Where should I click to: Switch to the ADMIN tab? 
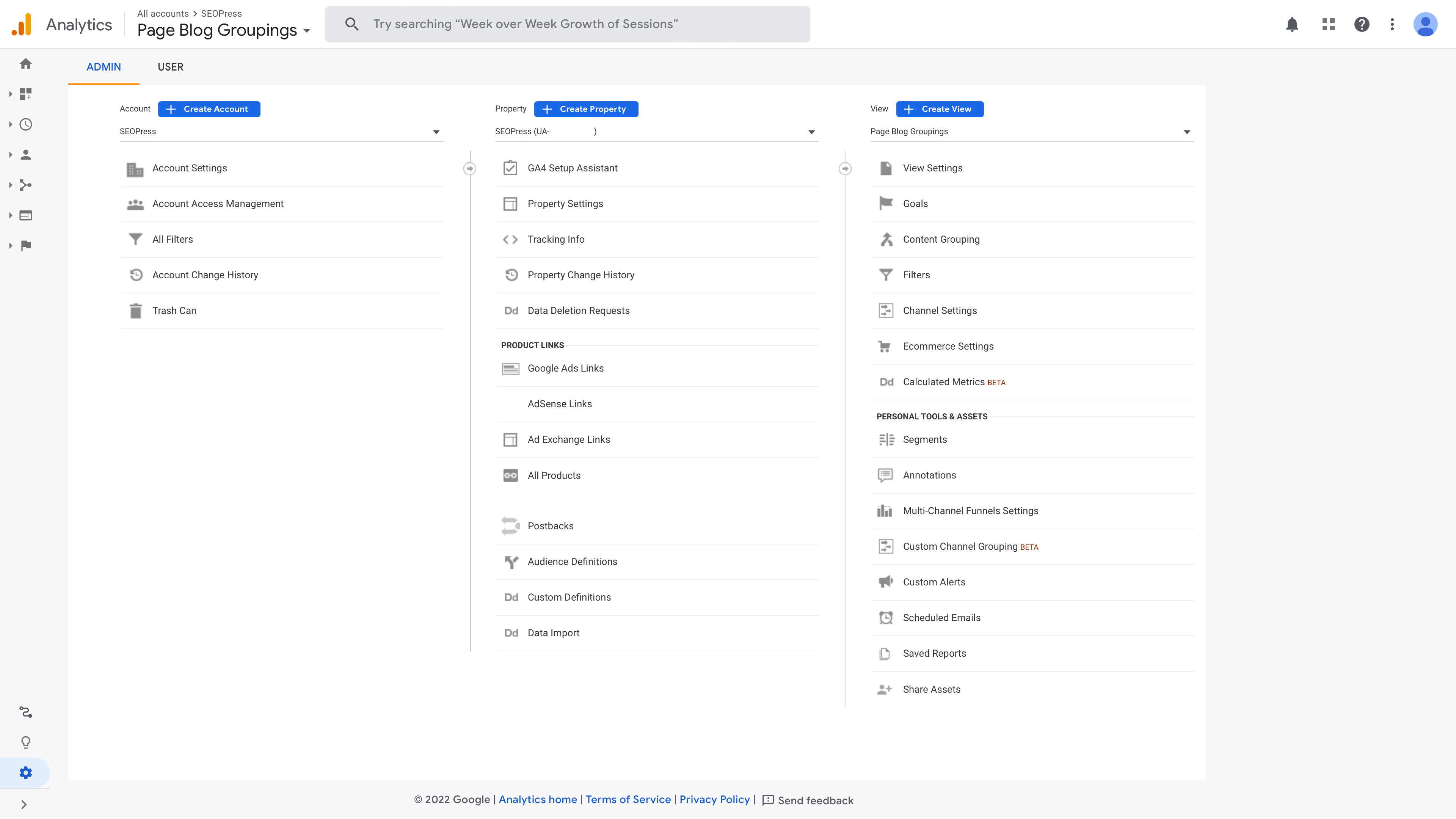(104, 67)
